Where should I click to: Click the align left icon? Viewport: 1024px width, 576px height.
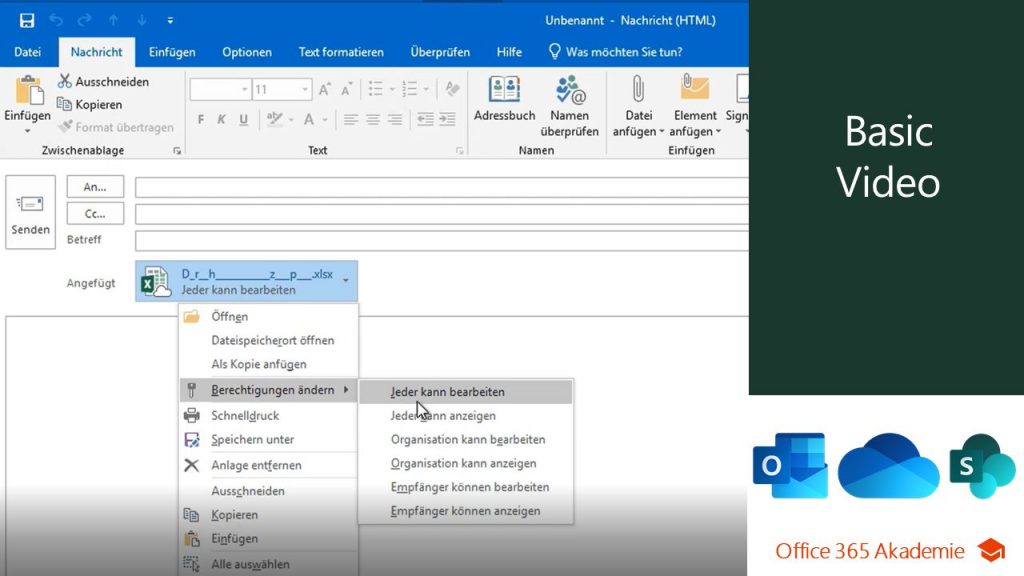point(351,120)
